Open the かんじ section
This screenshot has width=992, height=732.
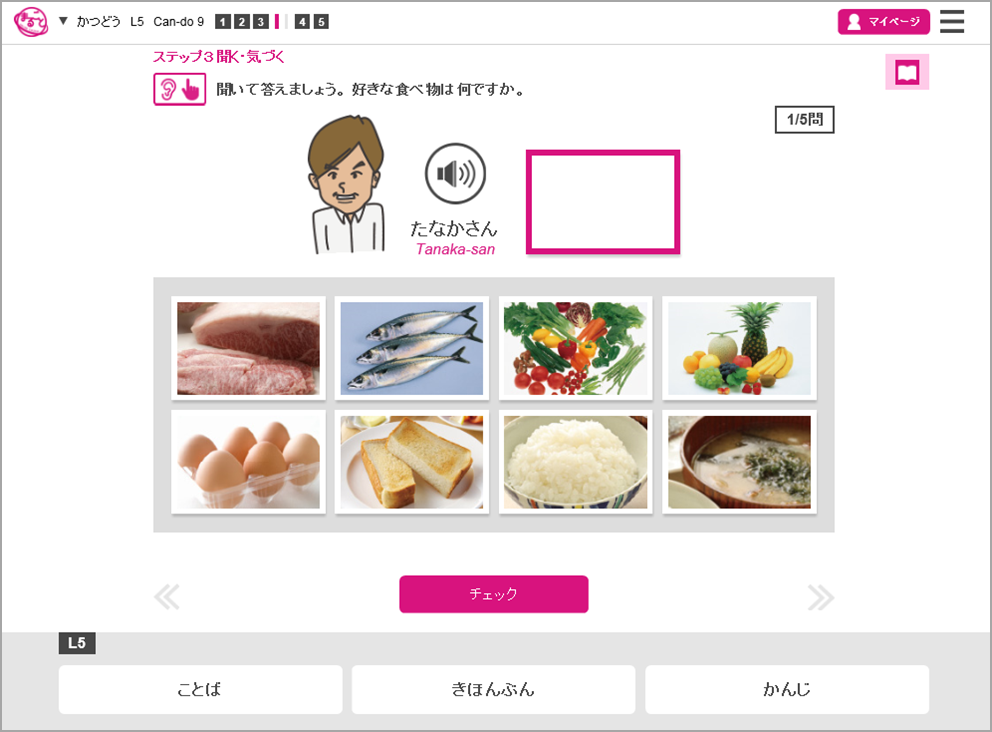click(787, 689)
